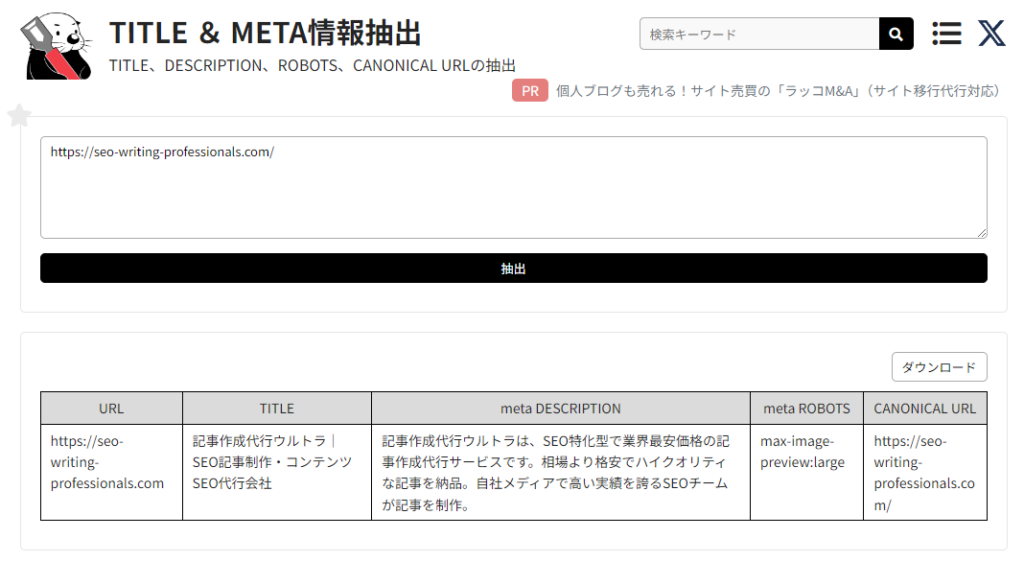1024x561 pixels.
Task: Click the red PR badge
Action: pyautogui.click(x=530, y=91)
